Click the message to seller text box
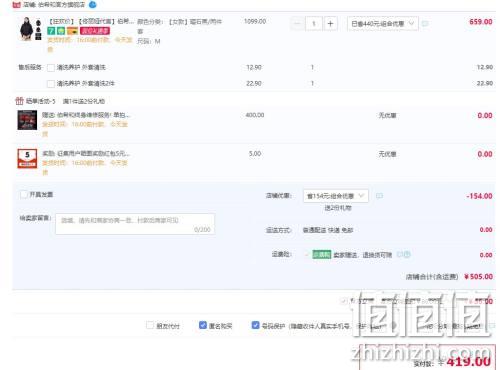Image resolution: width=500 pixels, height=370 pixels. 135,224
